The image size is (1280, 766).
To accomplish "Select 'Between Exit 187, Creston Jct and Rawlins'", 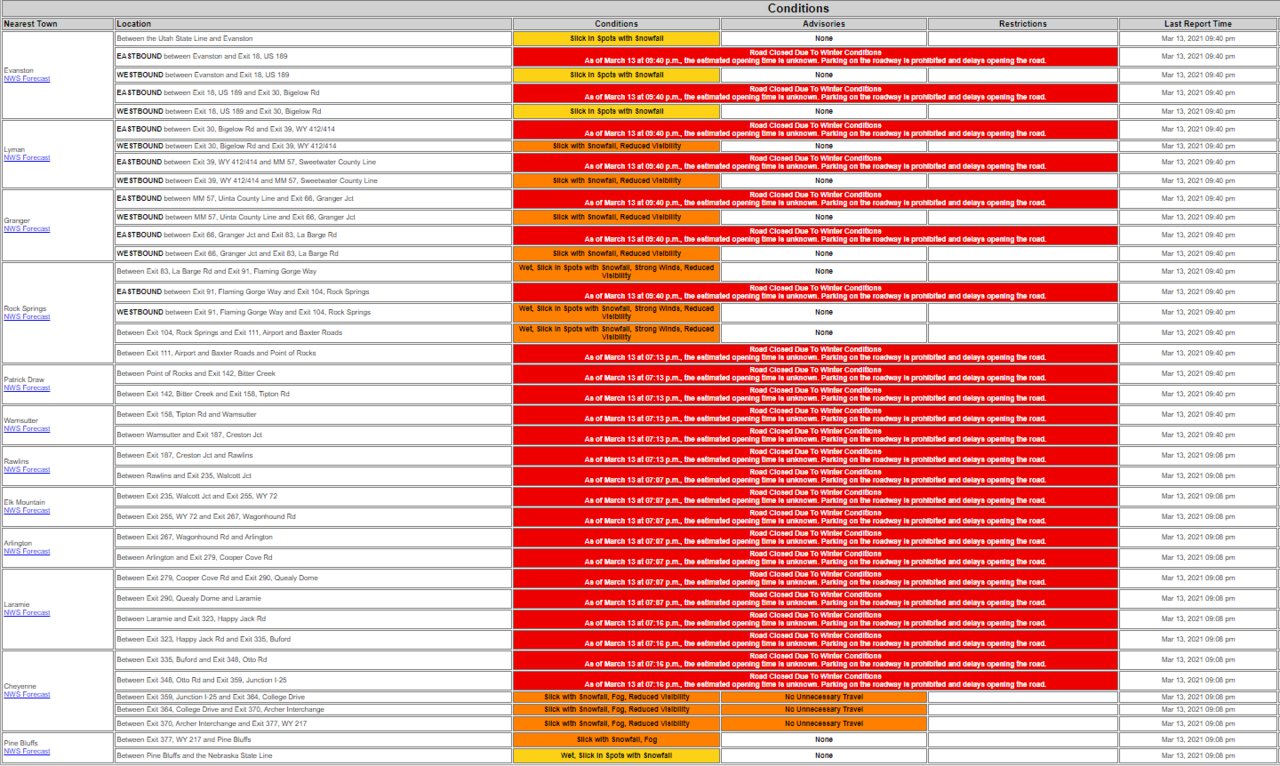I will (x=314, y=455).
